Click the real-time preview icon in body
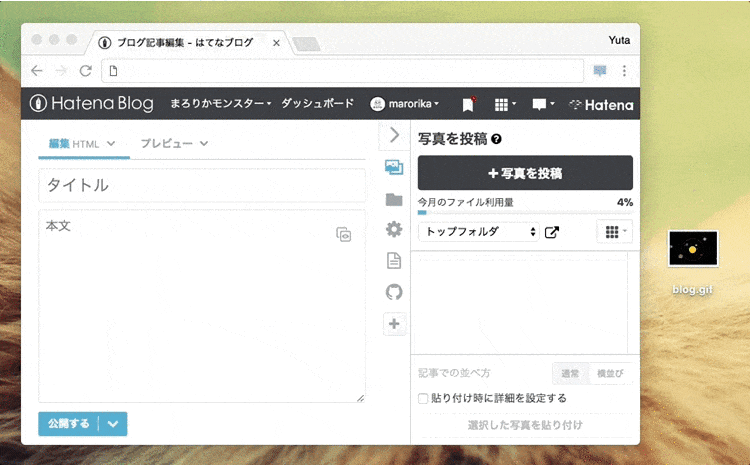750x465 pixels. (343, 234)
